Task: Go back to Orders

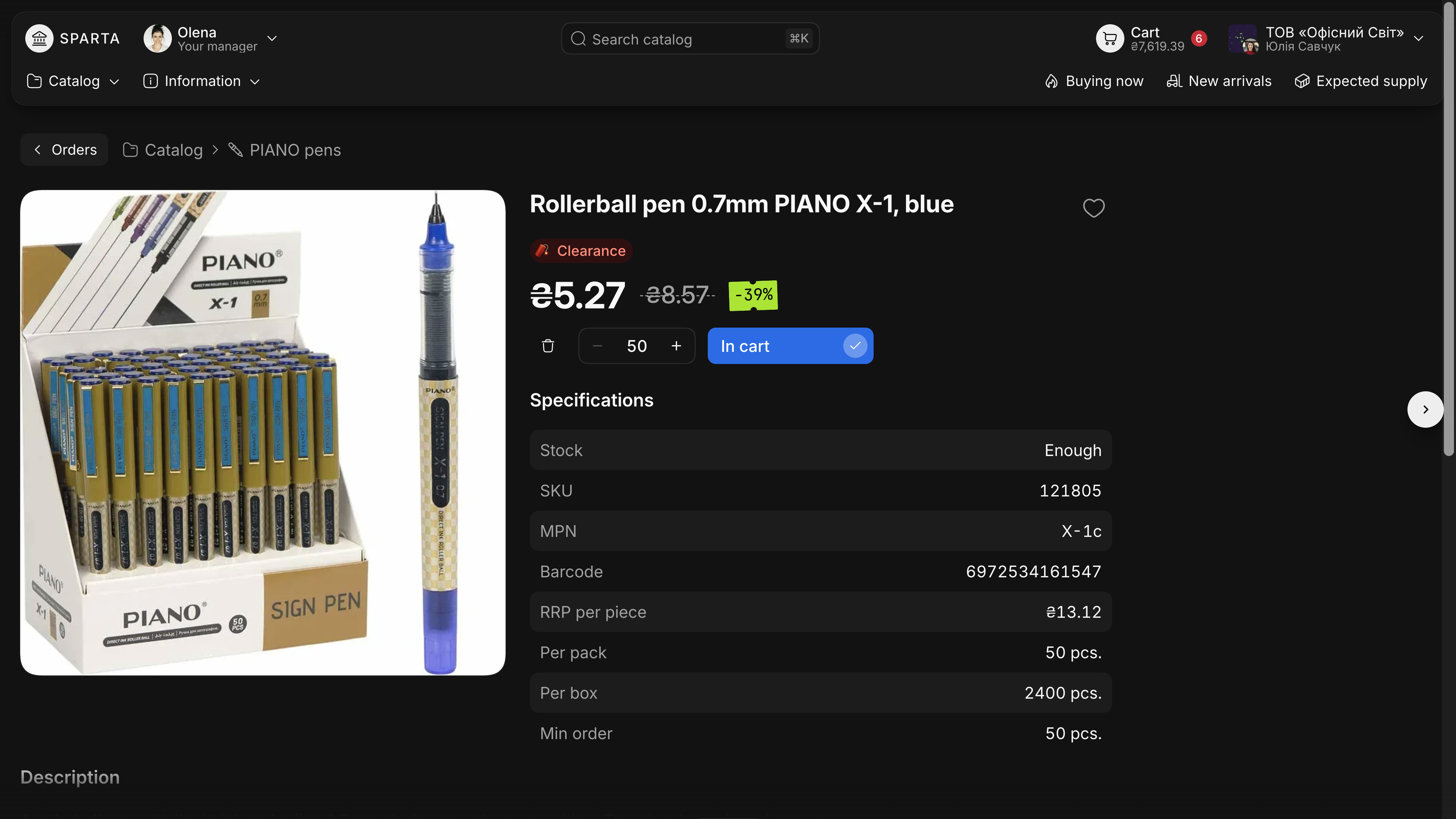Action: pyautogui.click(x=64, y=150)
